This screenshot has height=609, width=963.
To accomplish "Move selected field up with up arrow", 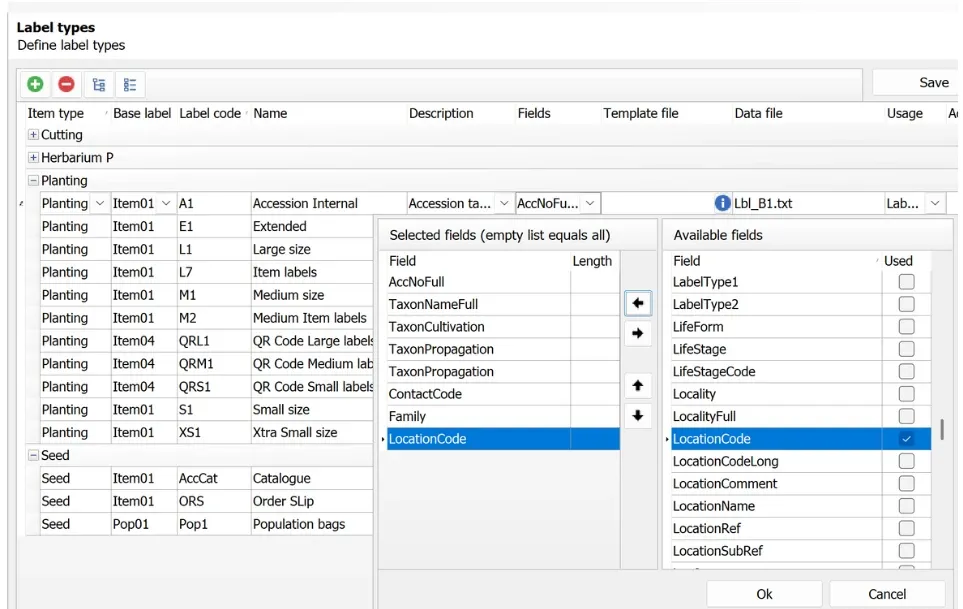I will (638, 386).
